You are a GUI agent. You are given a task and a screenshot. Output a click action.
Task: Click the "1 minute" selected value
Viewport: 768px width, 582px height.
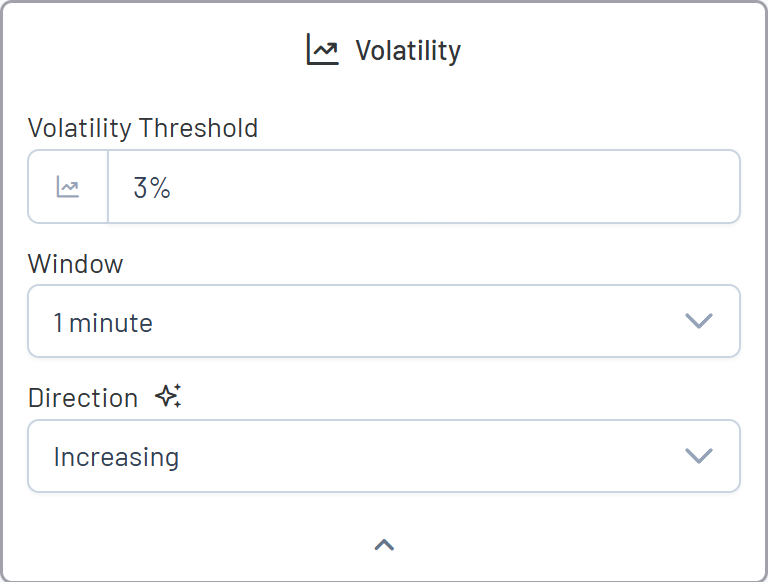pos(103,322)
